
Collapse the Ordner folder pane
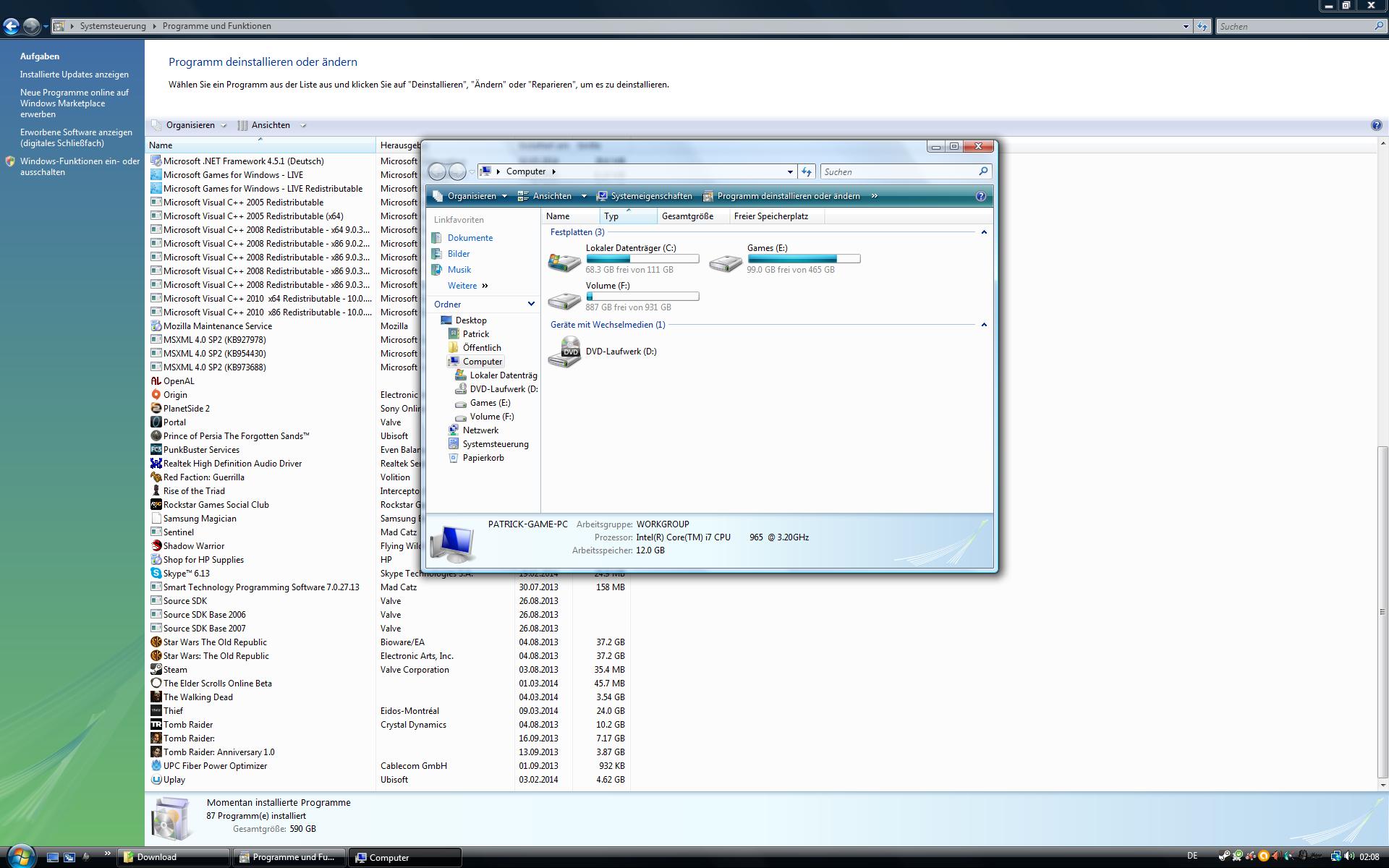(x=530, y=305)
